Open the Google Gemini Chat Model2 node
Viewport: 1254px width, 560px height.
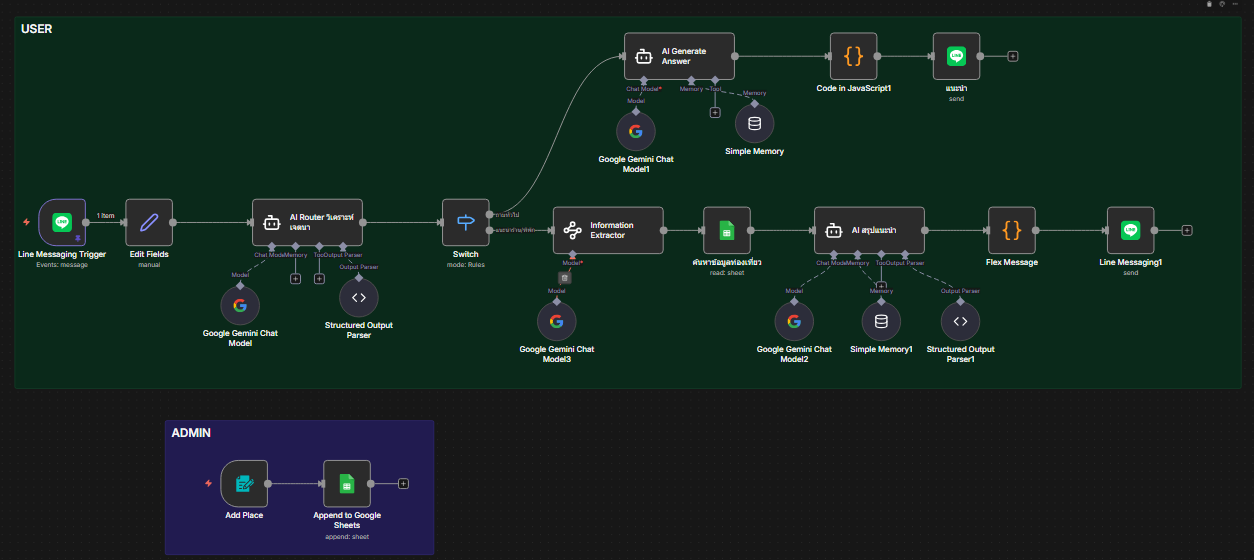(x=794, y=321)
